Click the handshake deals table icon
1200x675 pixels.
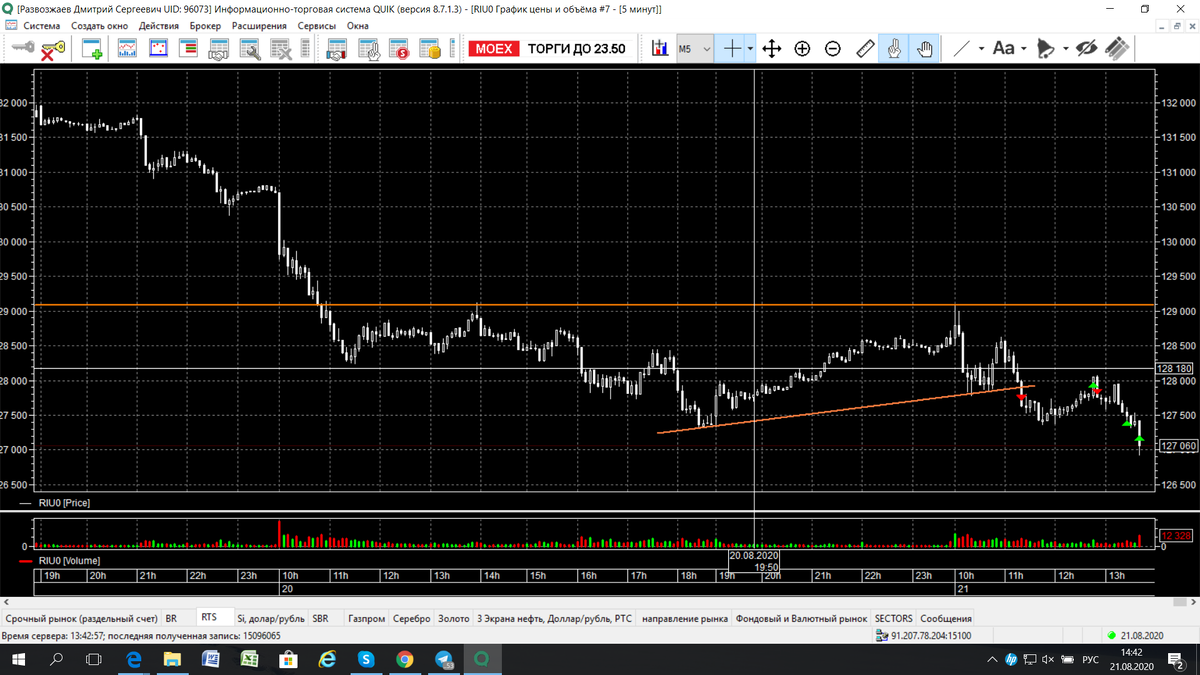coord(219,48)
